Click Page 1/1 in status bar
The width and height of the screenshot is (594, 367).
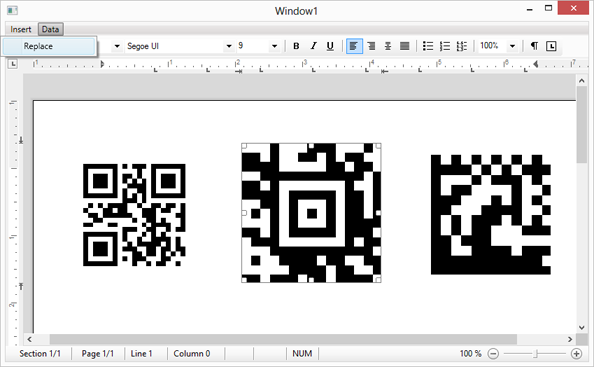tap(98, 354)
